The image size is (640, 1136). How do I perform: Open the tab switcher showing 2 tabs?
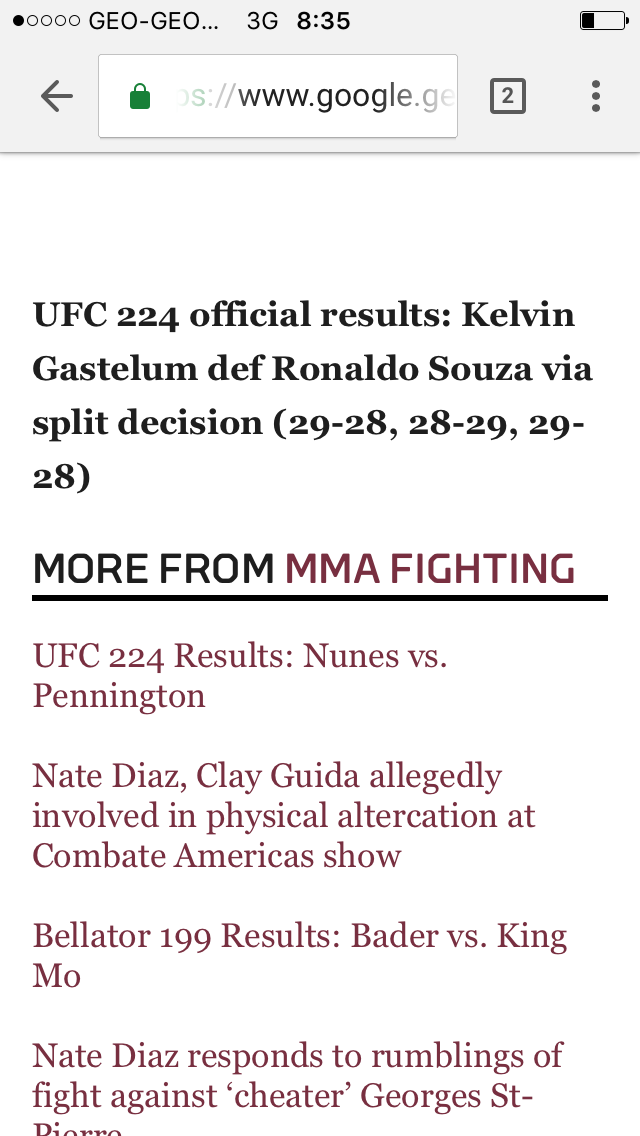[x=507, y=96]
